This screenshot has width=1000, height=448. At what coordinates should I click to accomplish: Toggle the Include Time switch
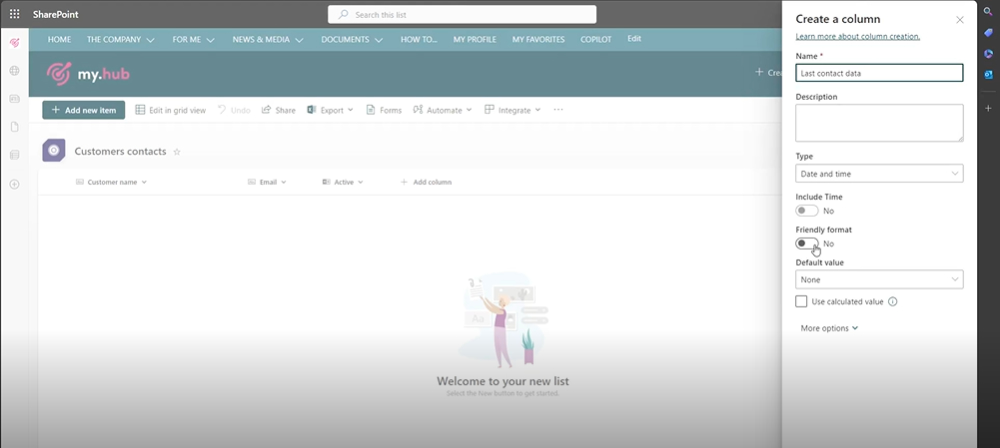(806, 211)
